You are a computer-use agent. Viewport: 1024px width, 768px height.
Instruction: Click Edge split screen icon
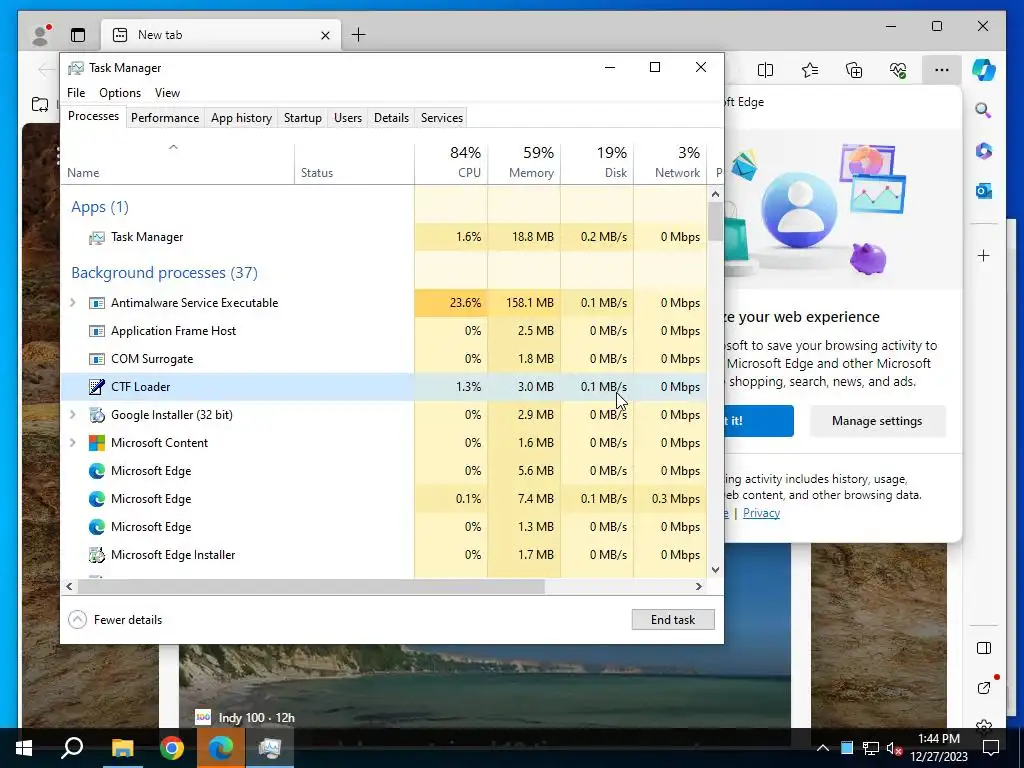[765, 70]
